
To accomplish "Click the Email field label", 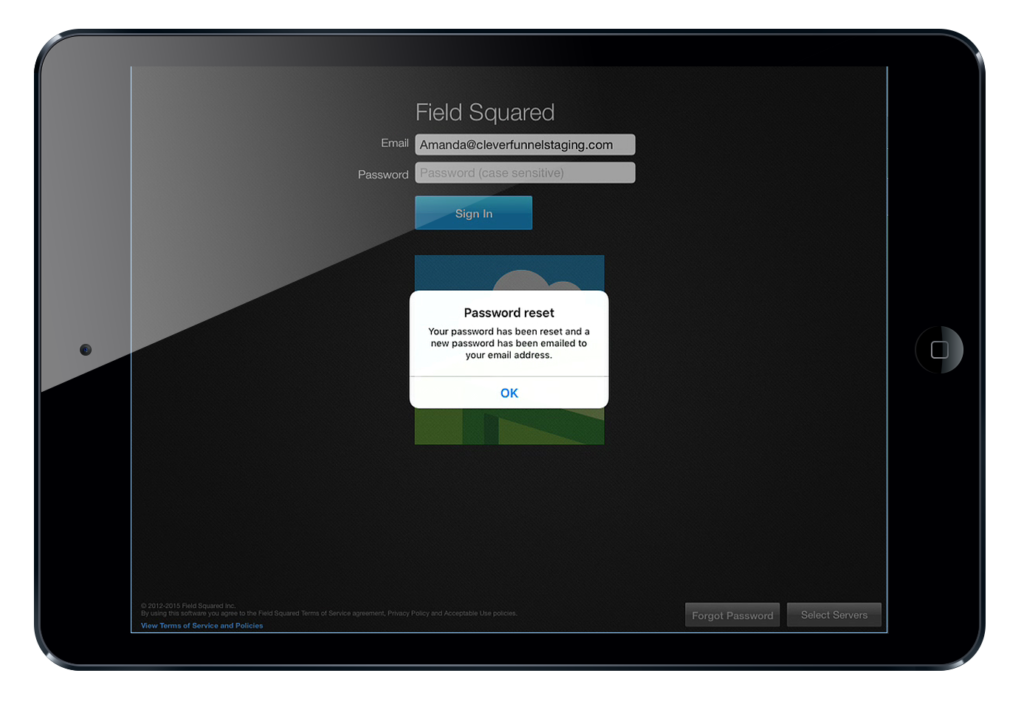I will coord(394,143).
